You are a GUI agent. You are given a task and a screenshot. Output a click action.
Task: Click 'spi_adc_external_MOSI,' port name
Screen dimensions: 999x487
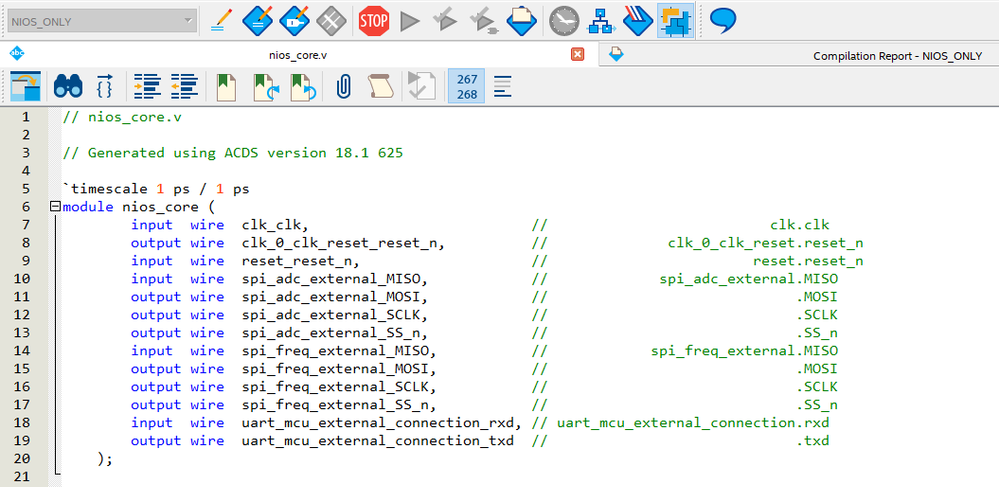click(x=335, y=297)
